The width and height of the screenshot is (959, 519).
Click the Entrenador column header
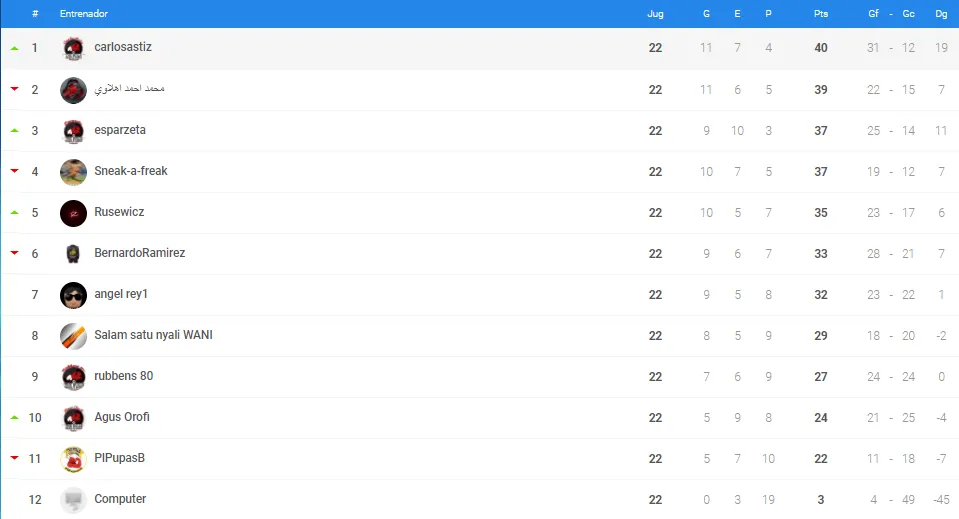[x=84, y=13]
